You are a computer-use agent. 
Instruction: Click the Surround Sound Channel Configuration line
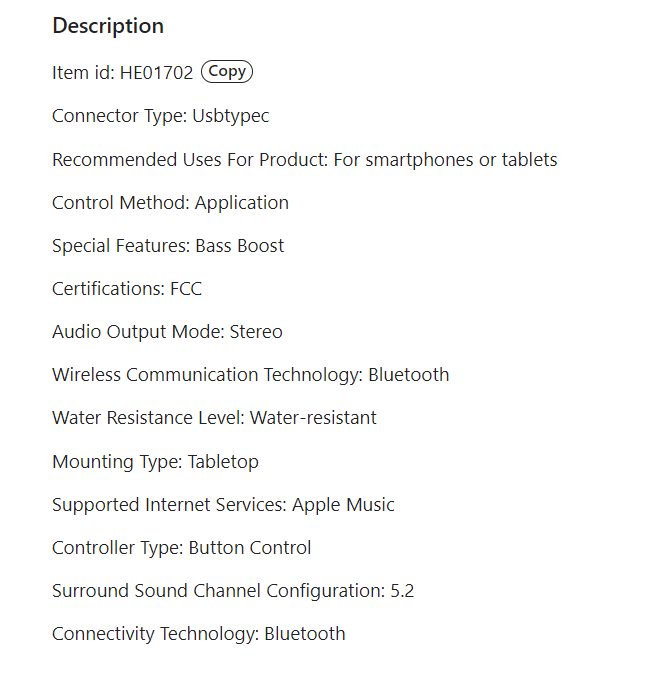232,591
